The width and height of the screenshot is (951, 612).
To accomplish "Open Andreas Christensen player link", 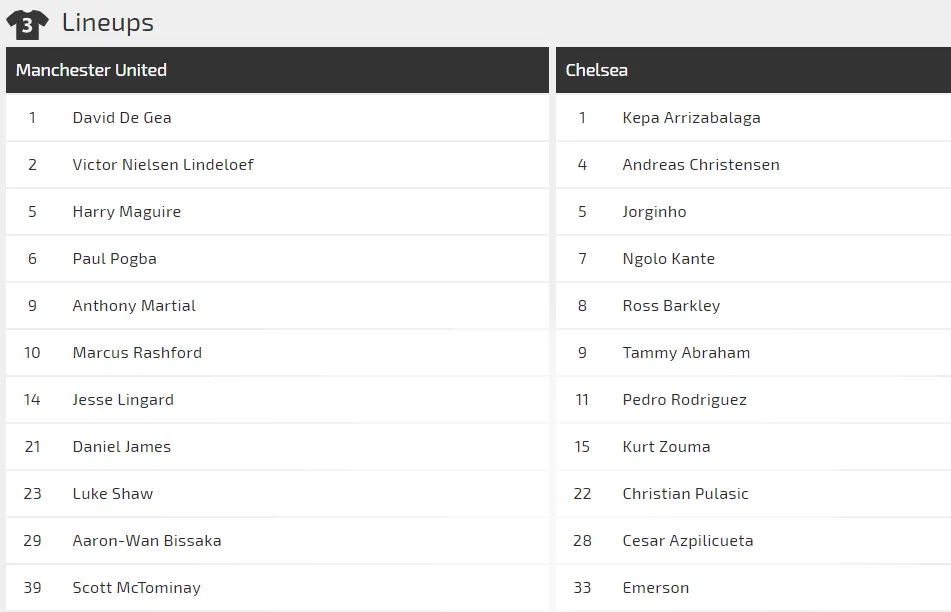I will point(700,164).
